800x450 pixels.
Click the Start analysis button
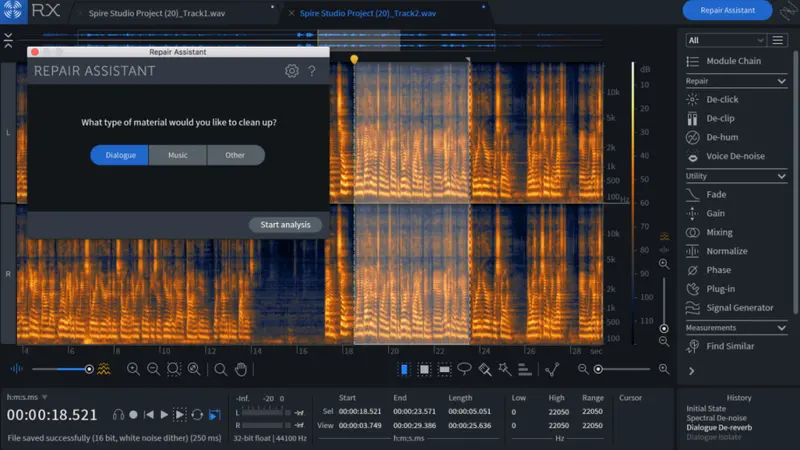coord(285,224)
